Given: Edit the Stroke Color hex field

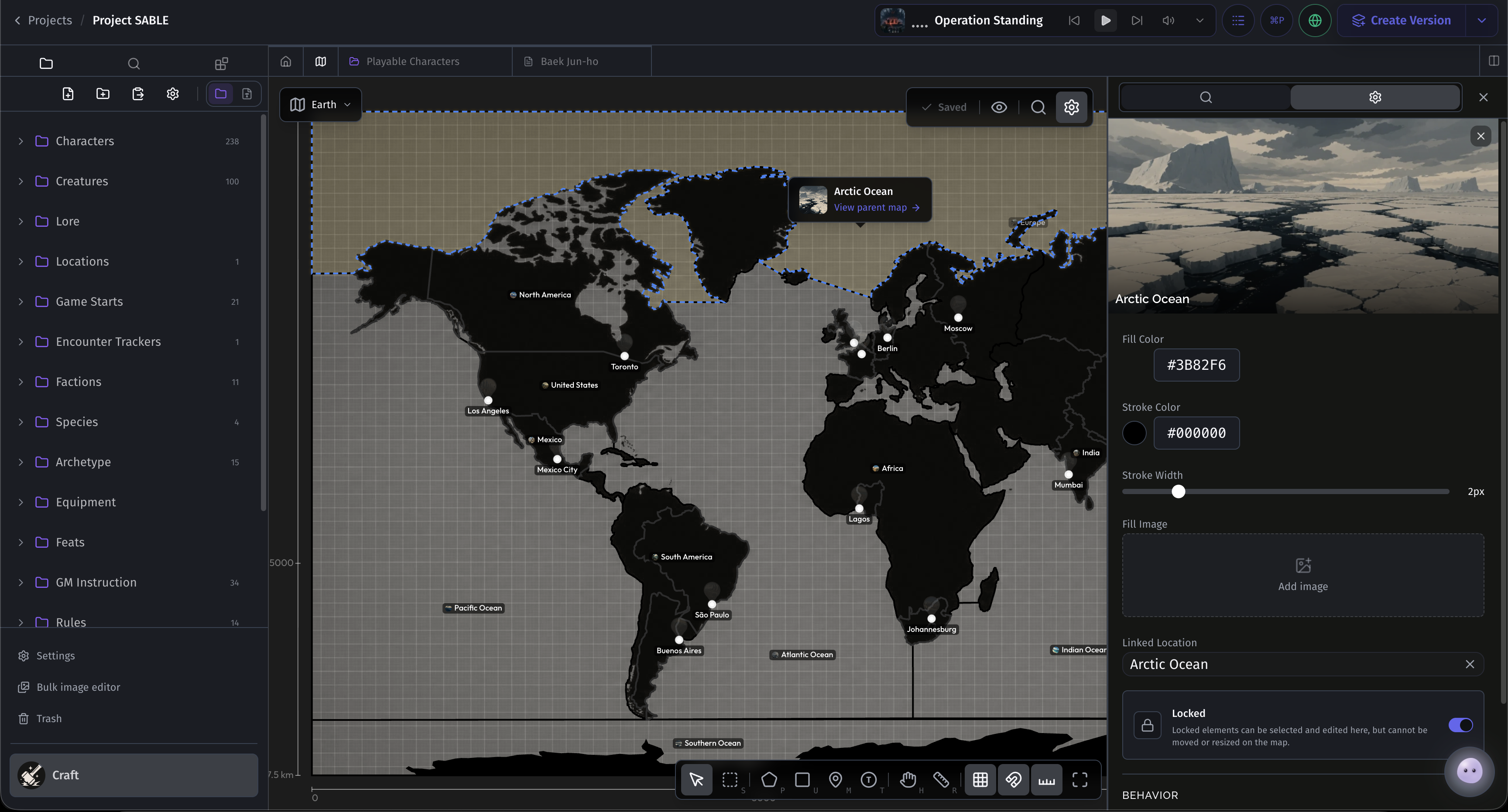Looking at the screenshot, I should (1196, 433).
